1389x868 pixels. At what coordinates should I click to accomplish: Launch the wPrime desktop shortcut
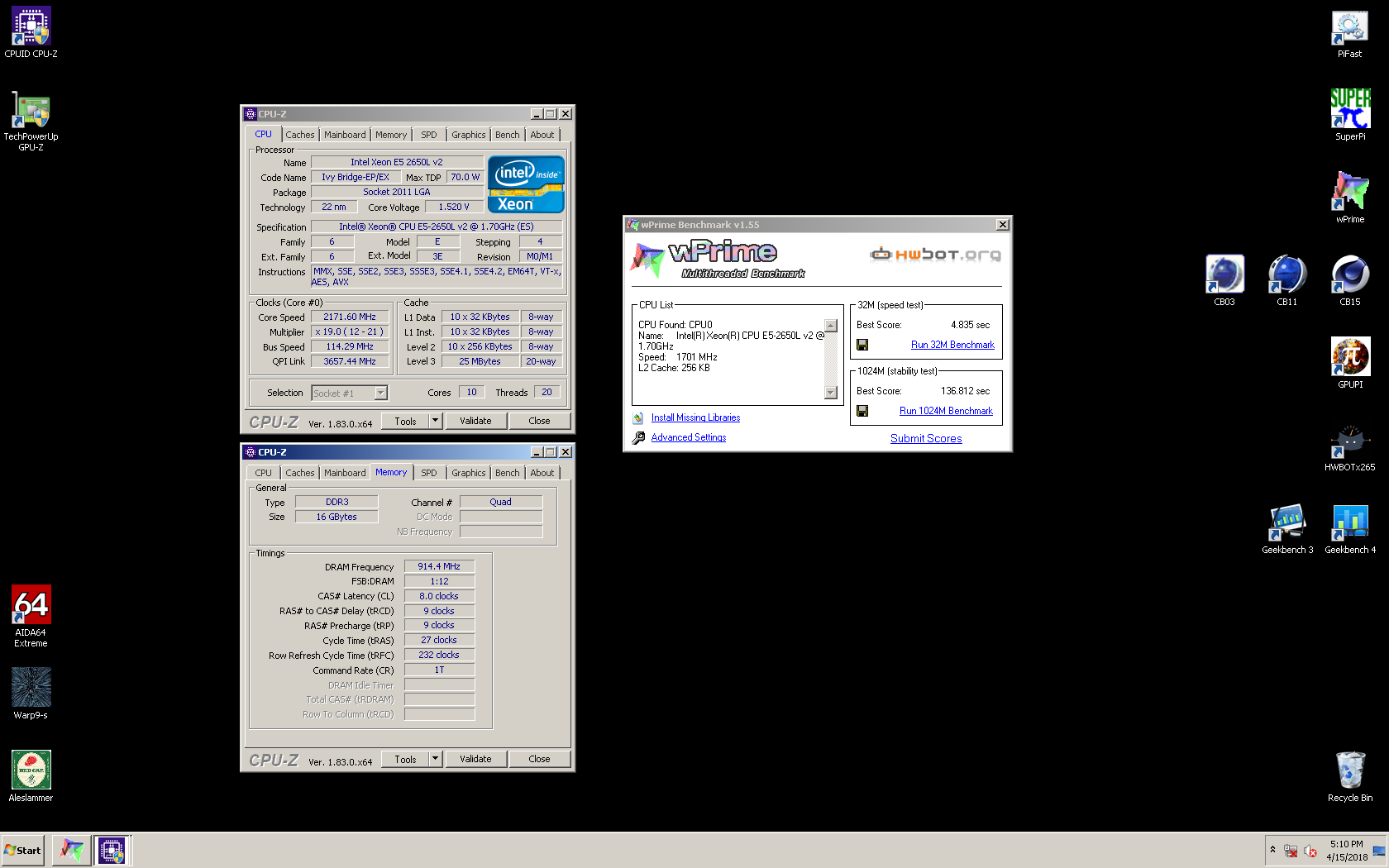[x=1349, y=198]
